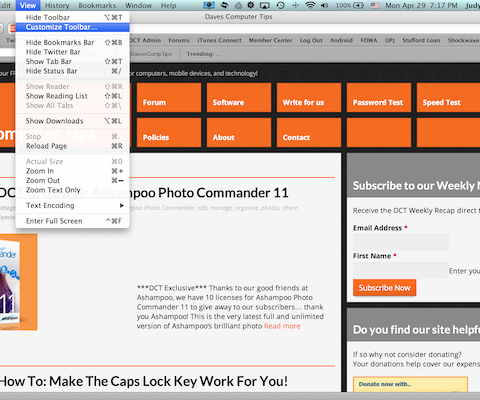The height and width of the screenshot is (400, 480).
Task: Click the date and time clock
Action: coord(422,6)
